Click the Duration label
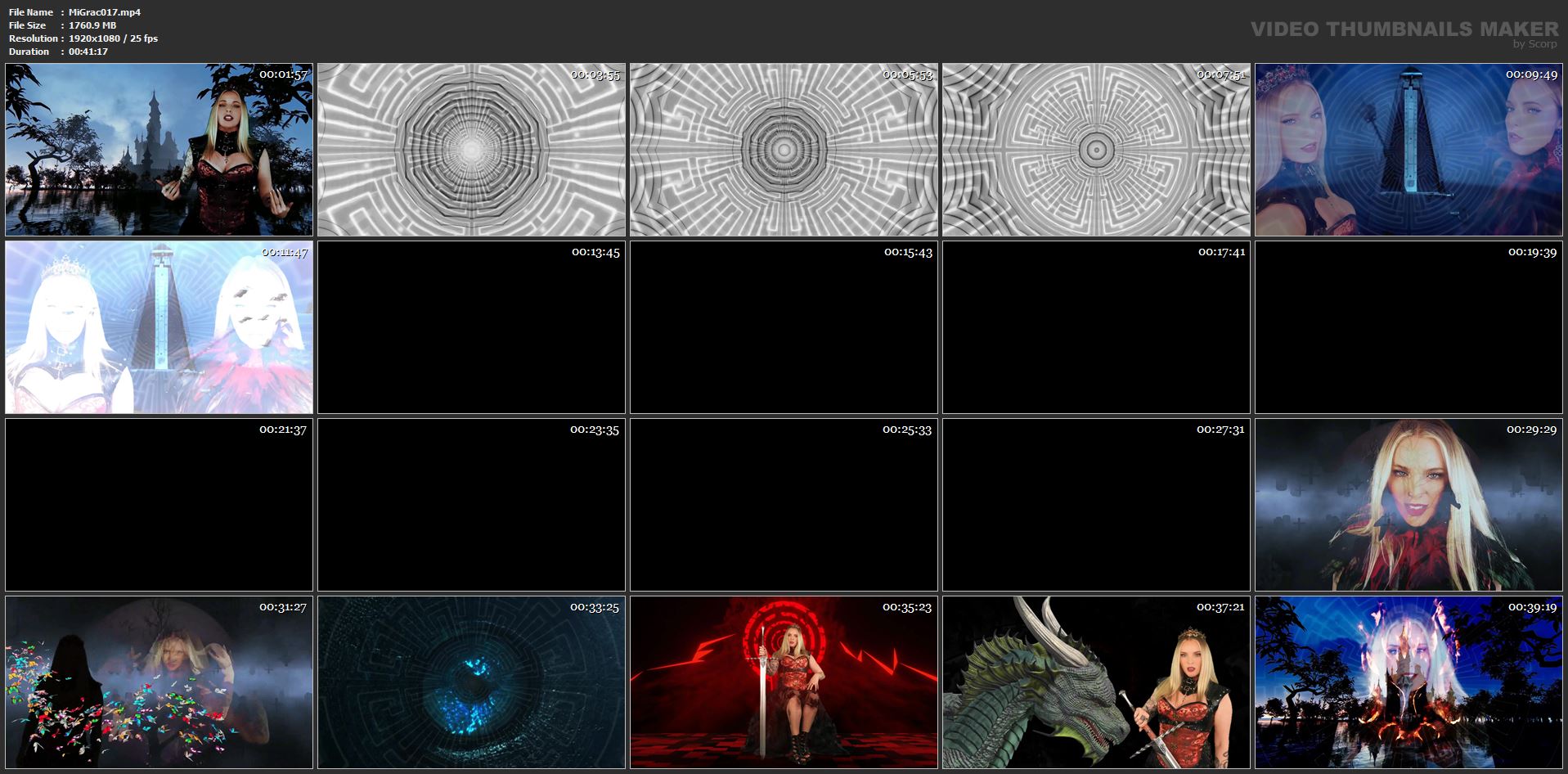Screen dimensions: 1568x774 (29, 52)
